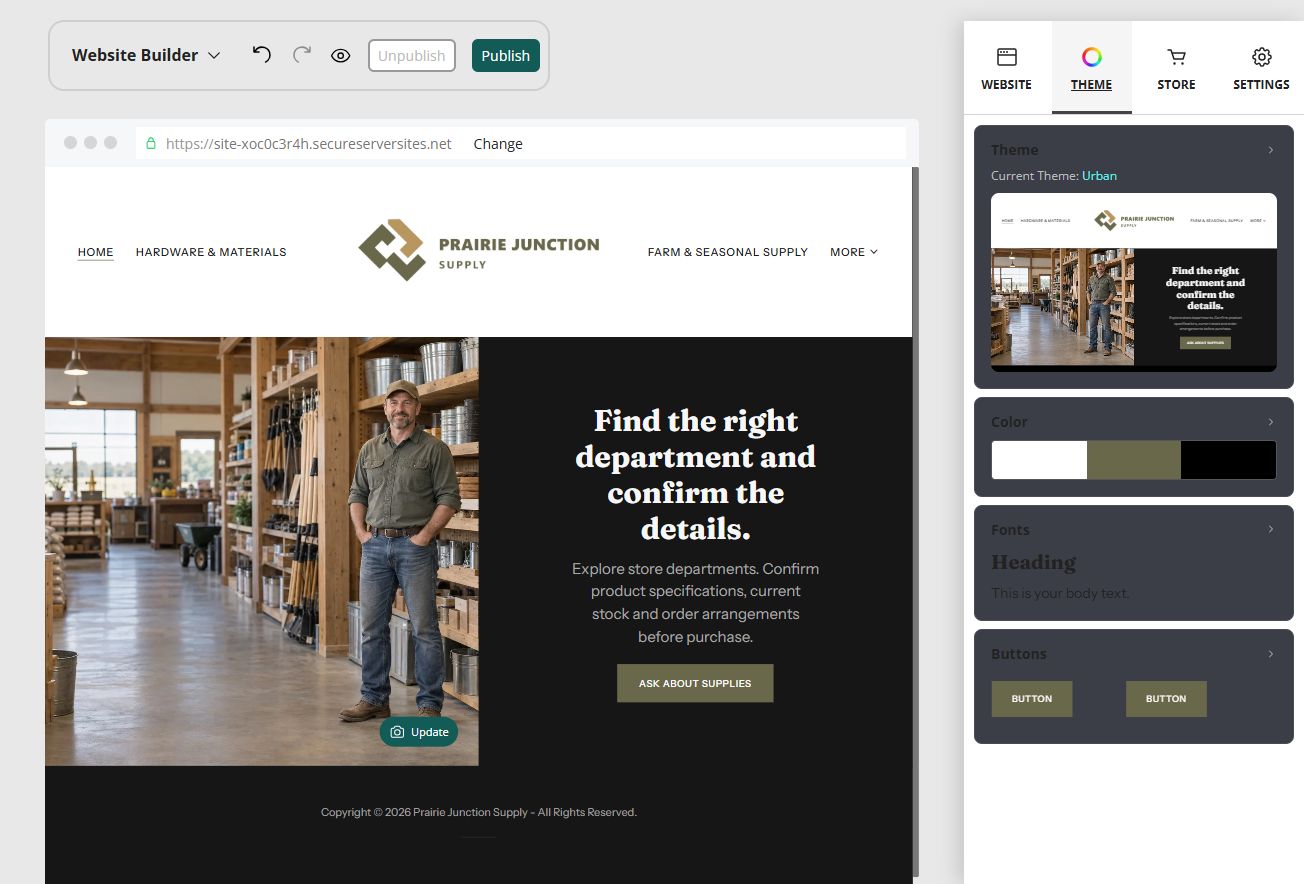
Task: Click the HOME navigation link
Action: pos(96,252)
